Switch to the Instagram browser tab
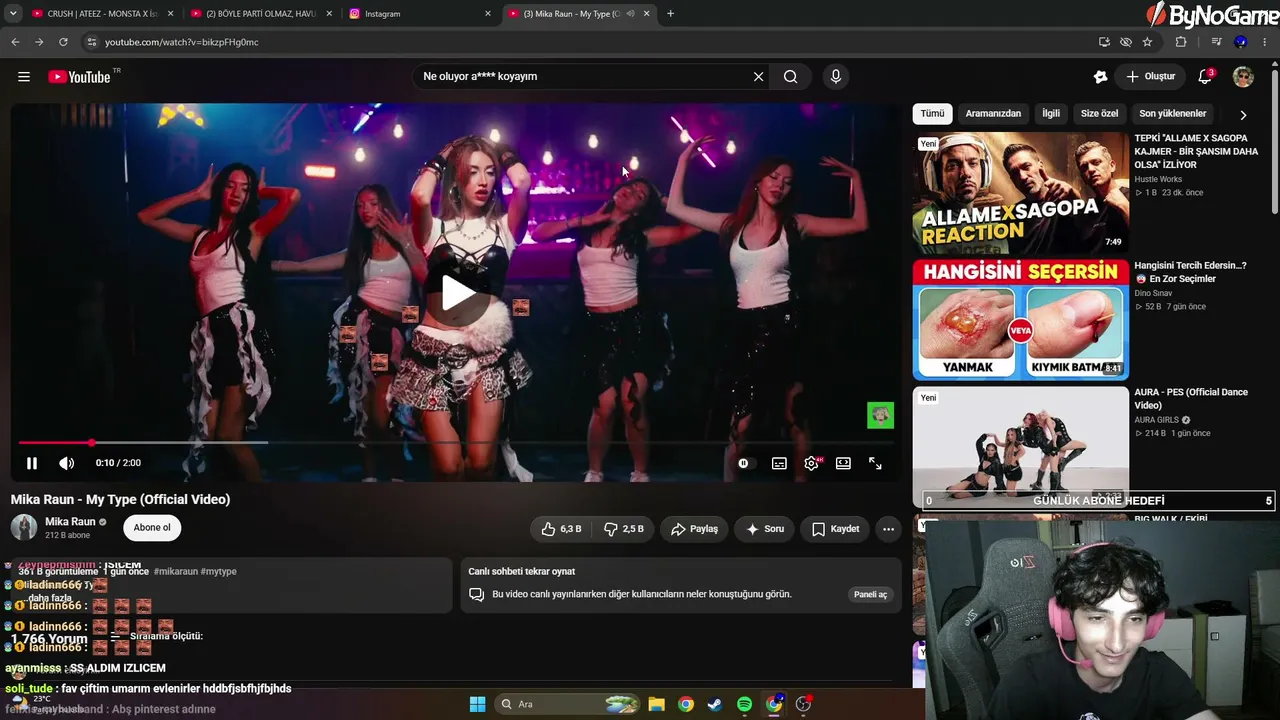The width and height of the screenshot is (1280, 720). coord(420,14)
